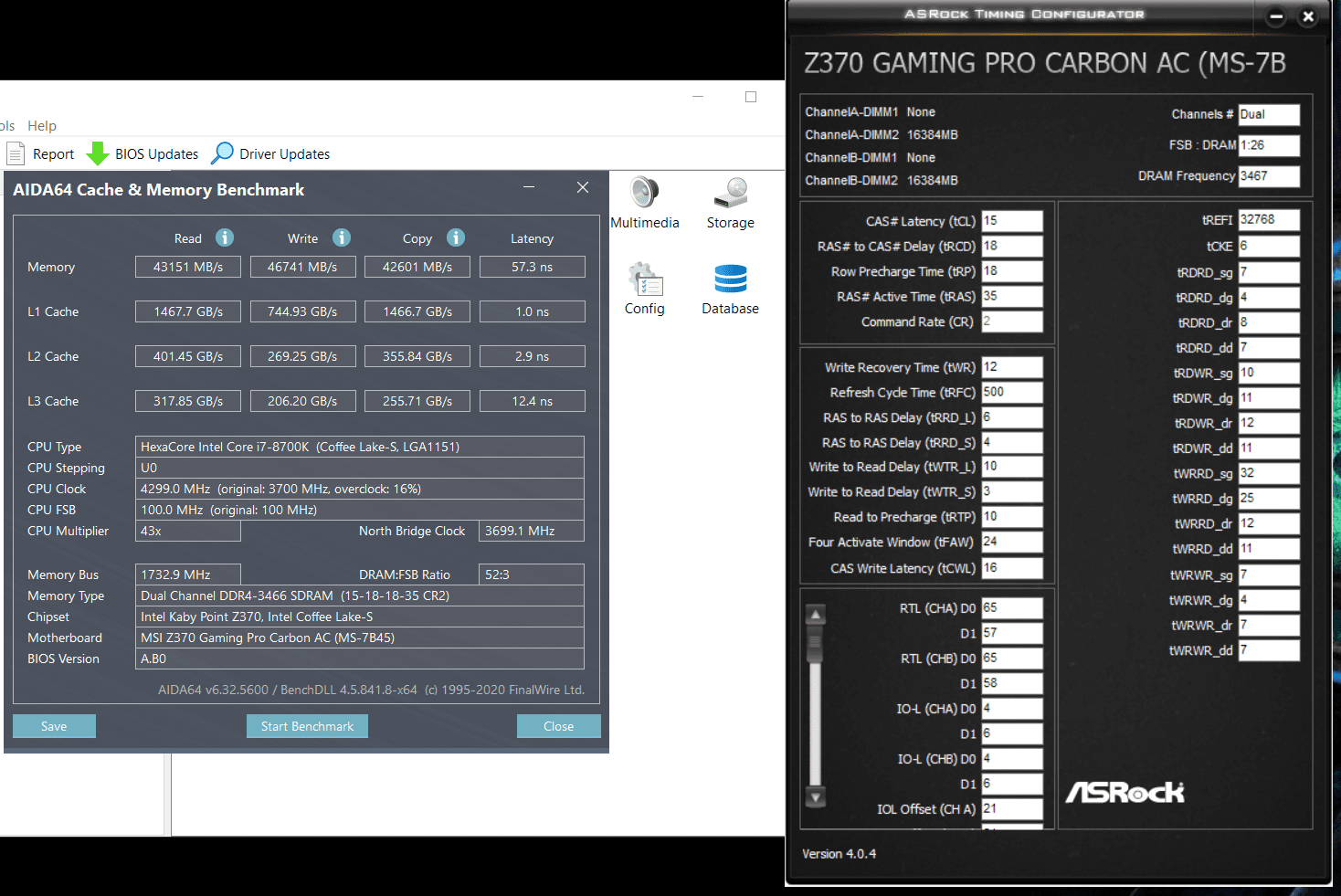
Task: Open the Multimedia speaker icon
Action: (x=644, y=193)
